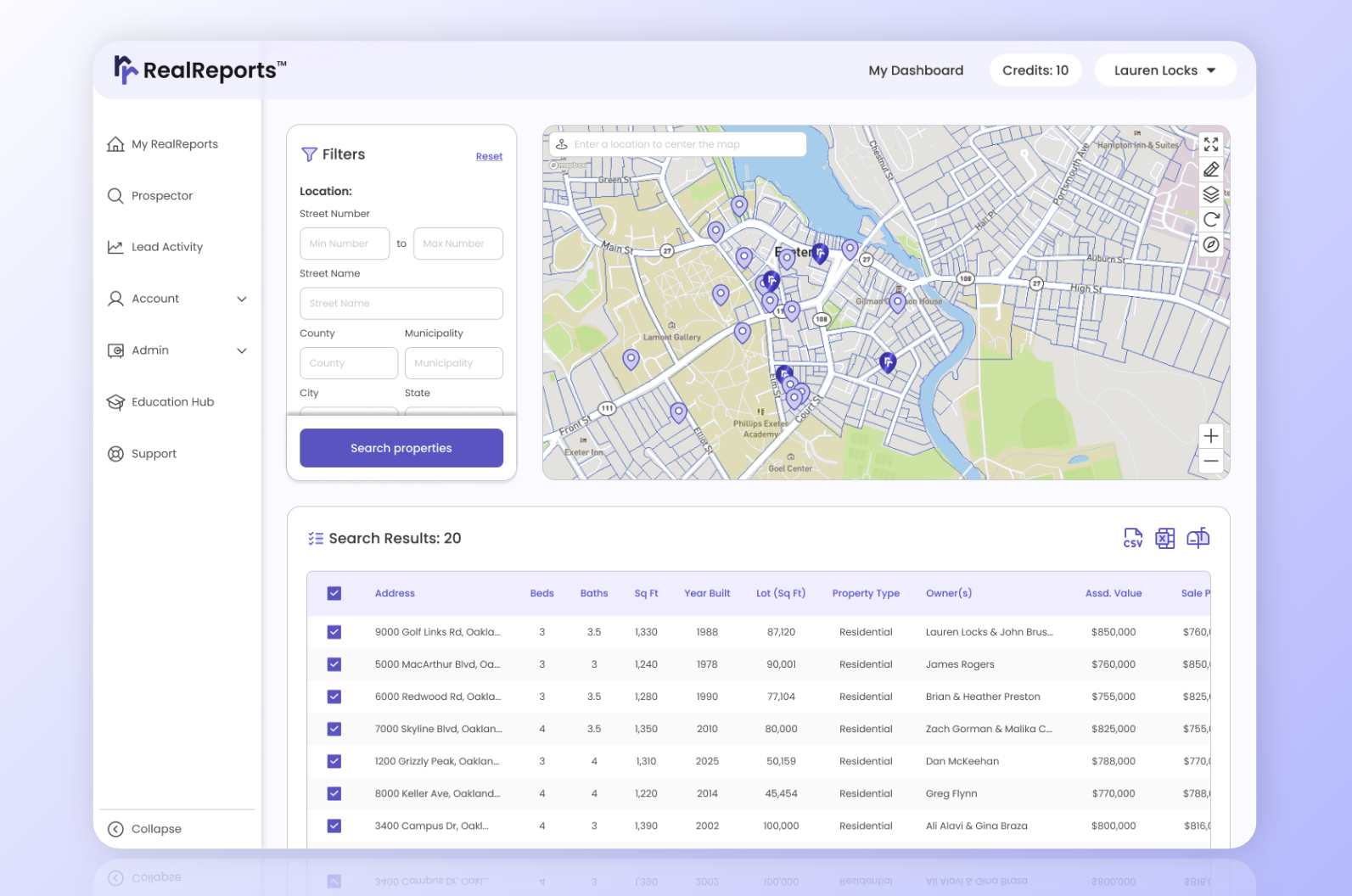
Task: Open the map layers icon
Action: click(x=1210, y=194)
